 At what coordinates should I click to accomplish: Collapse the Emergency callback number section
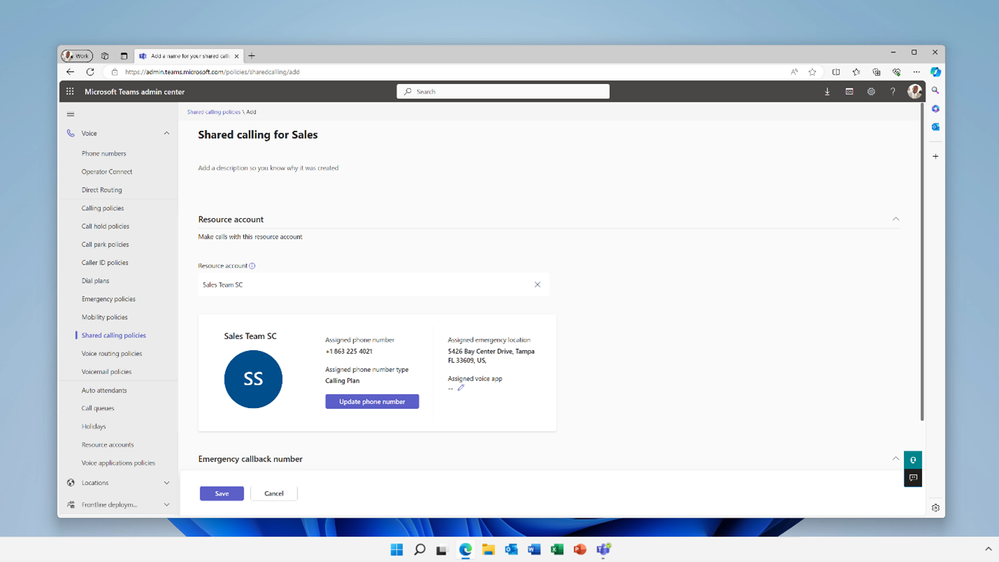pos(896,459)
